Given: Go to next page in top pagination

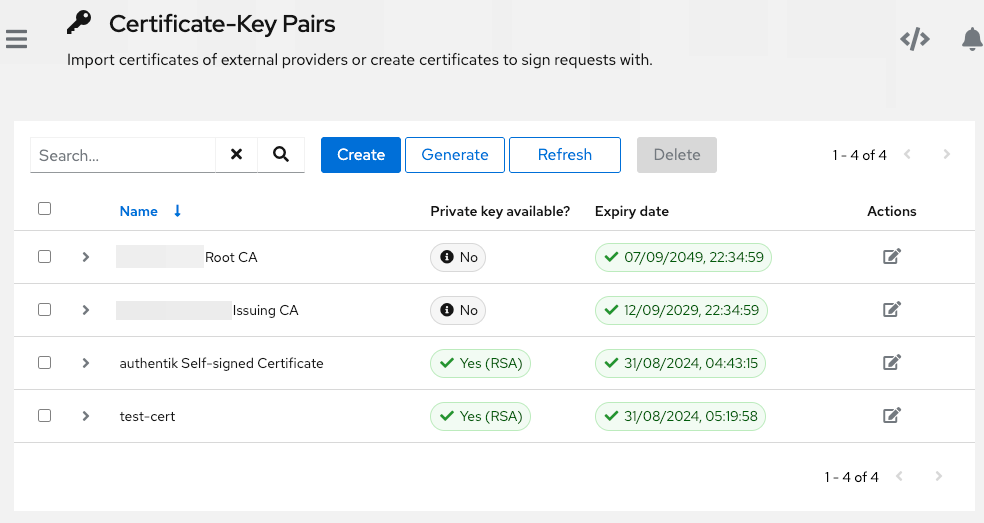Looking at the screenshot, I should 946,154.
